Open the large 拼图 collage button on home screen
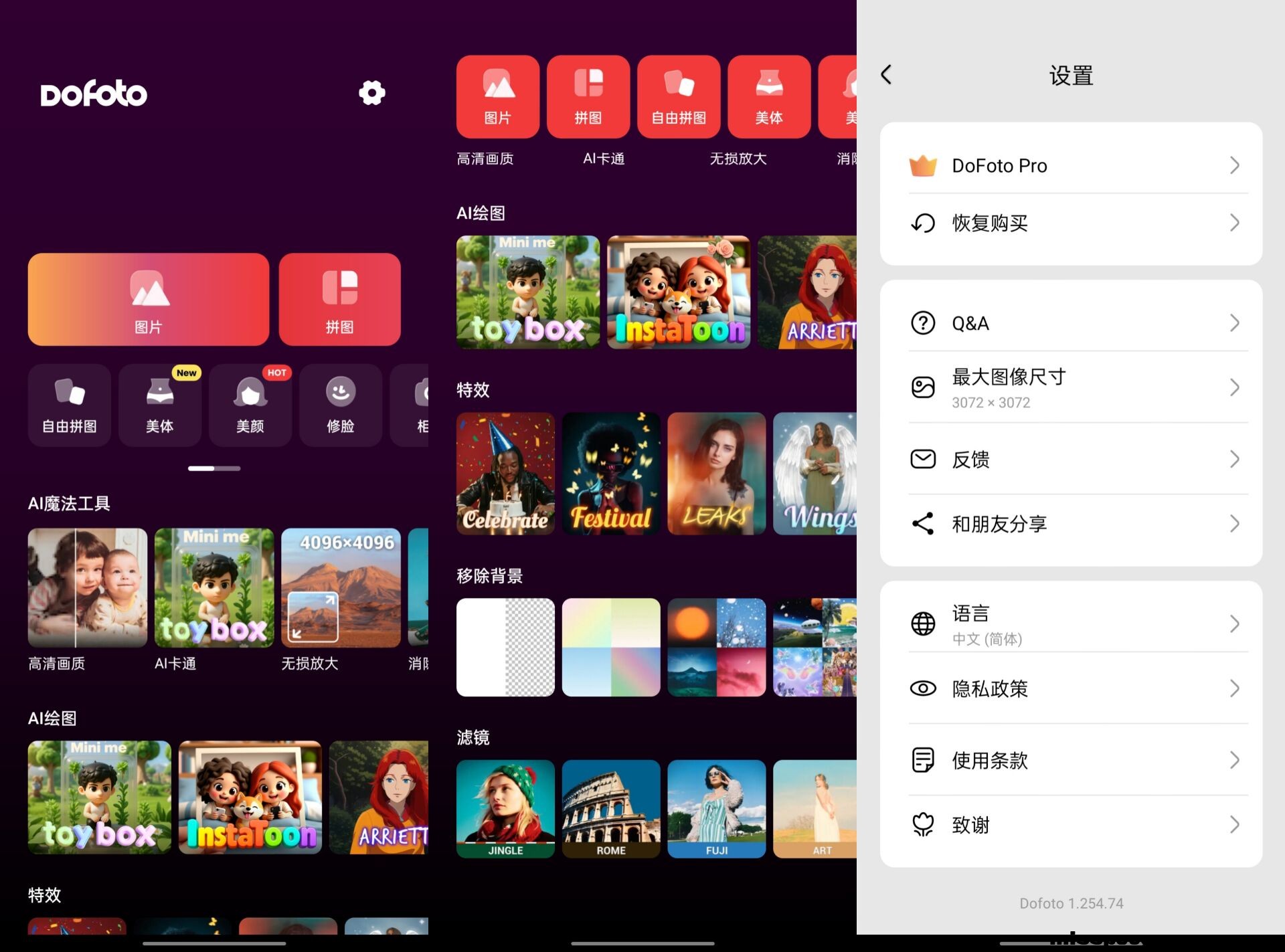Image resolution: width=1285 pixels, height=952 pixels. [x=340, y=299]
